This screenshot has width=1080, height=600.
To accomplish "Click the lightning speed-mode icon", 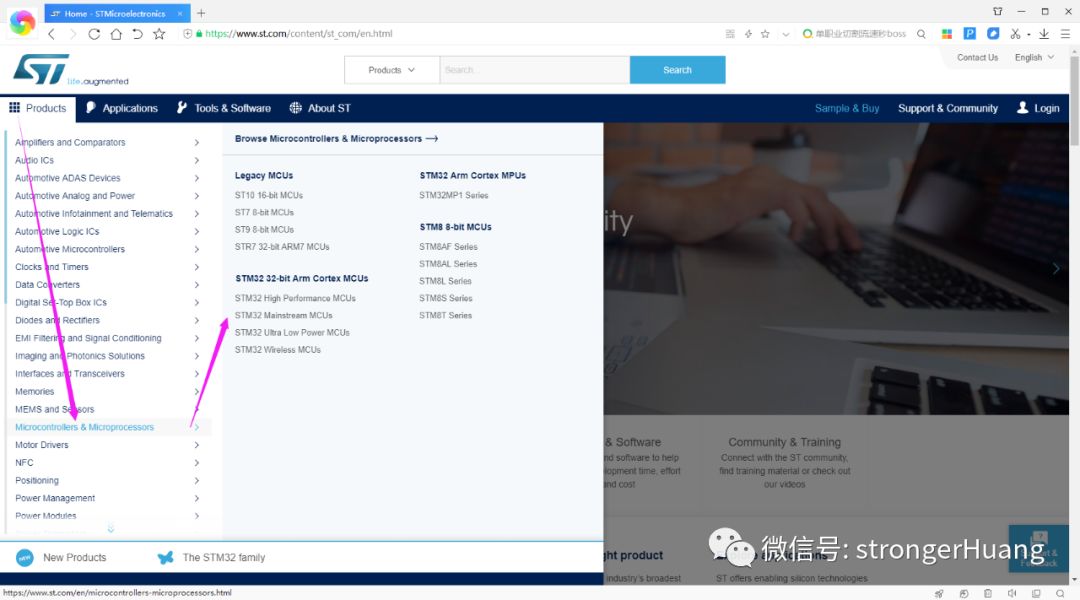I will click(748, 34).
